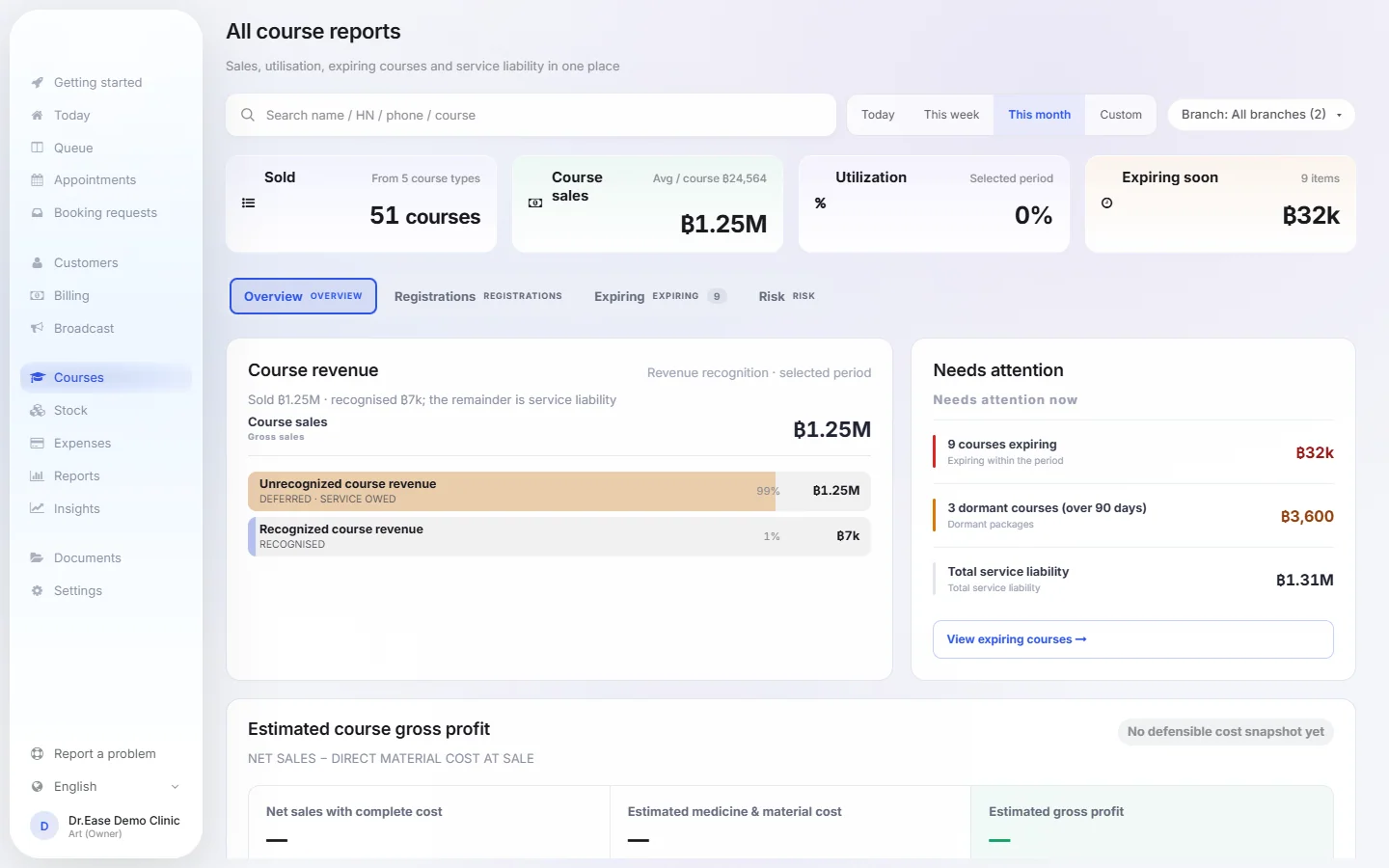Open the Dr.Ease Demo Clinic account menu

106,827
